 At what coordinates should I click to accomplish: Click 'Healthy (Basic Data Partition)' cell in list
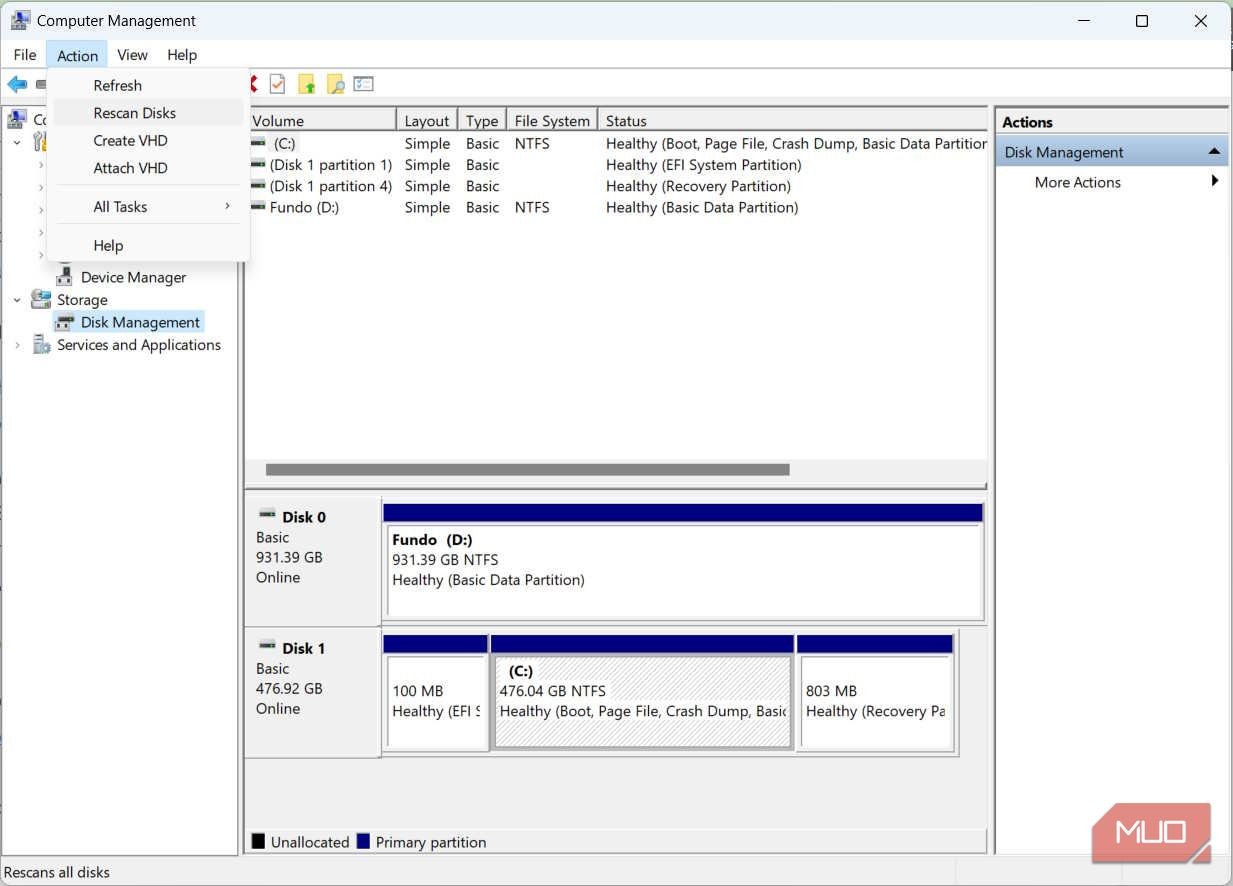pyautogui.click(x=702, y=207)
